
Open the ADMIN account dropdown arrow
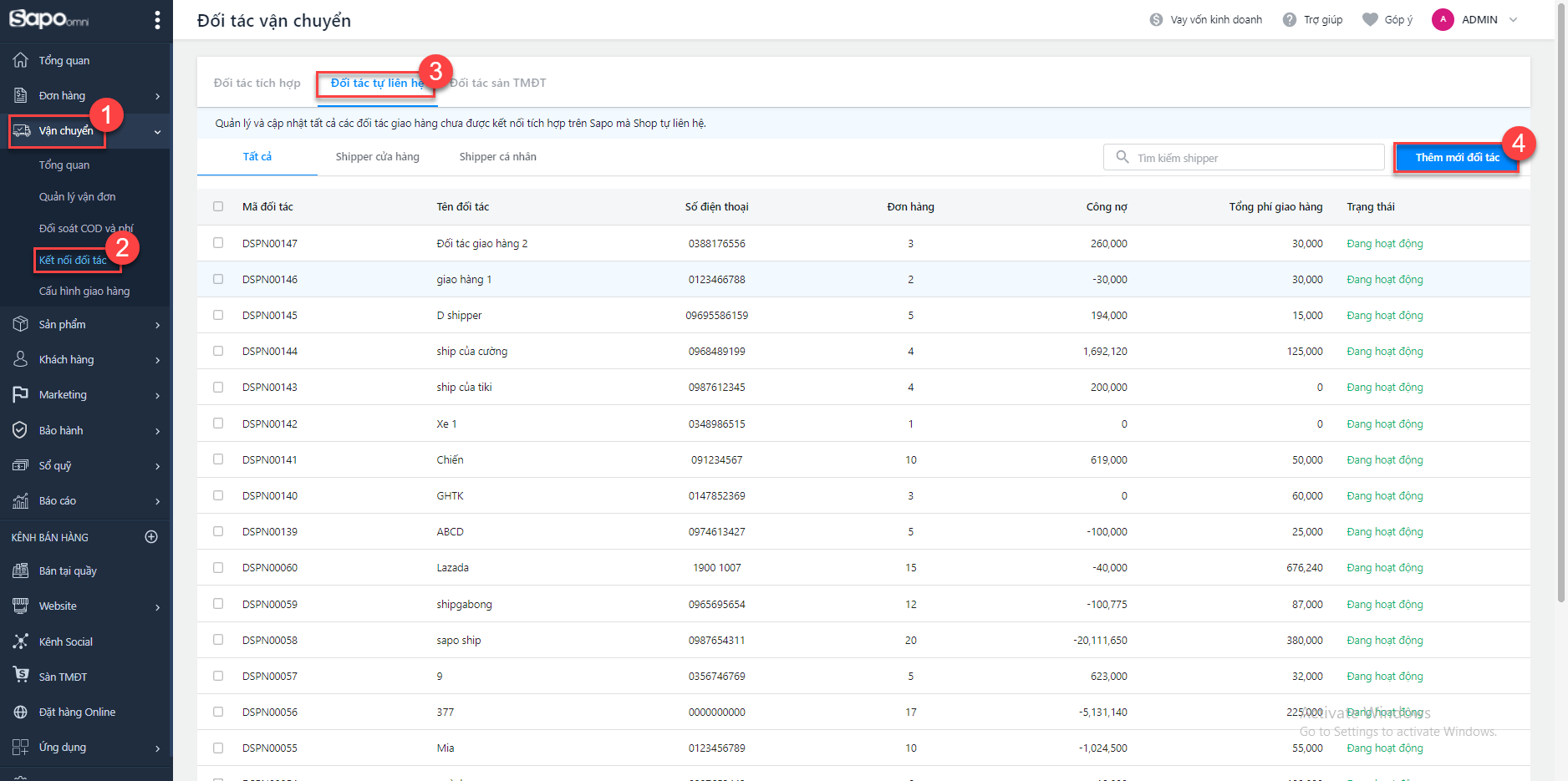click(x=1513, y=19)
